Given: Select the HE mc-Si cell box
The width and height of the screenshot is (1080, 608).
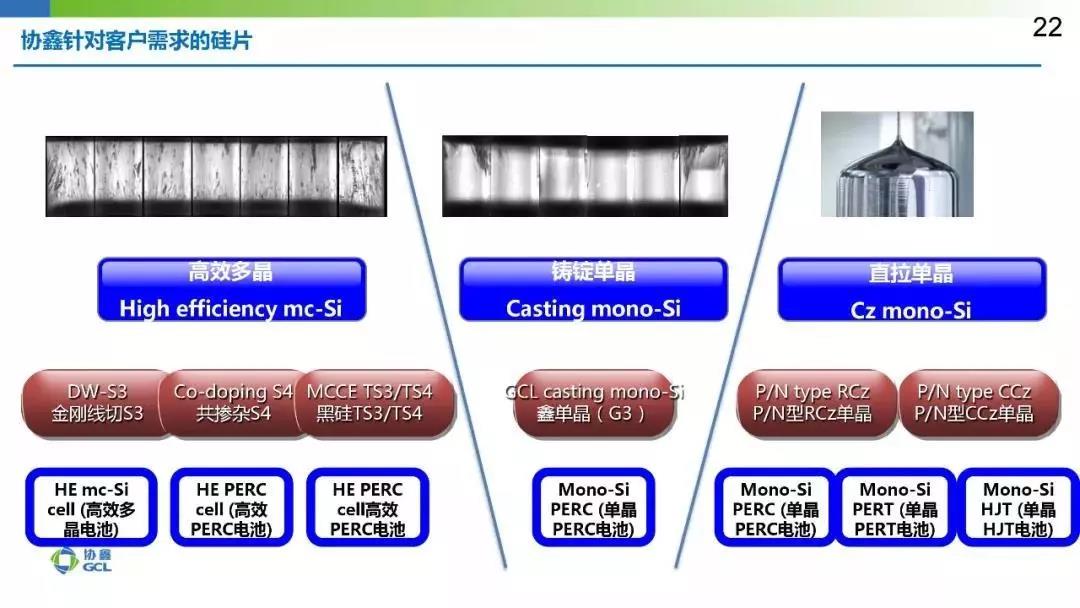Looking at the screenshot, I should [x=92, y=508].
